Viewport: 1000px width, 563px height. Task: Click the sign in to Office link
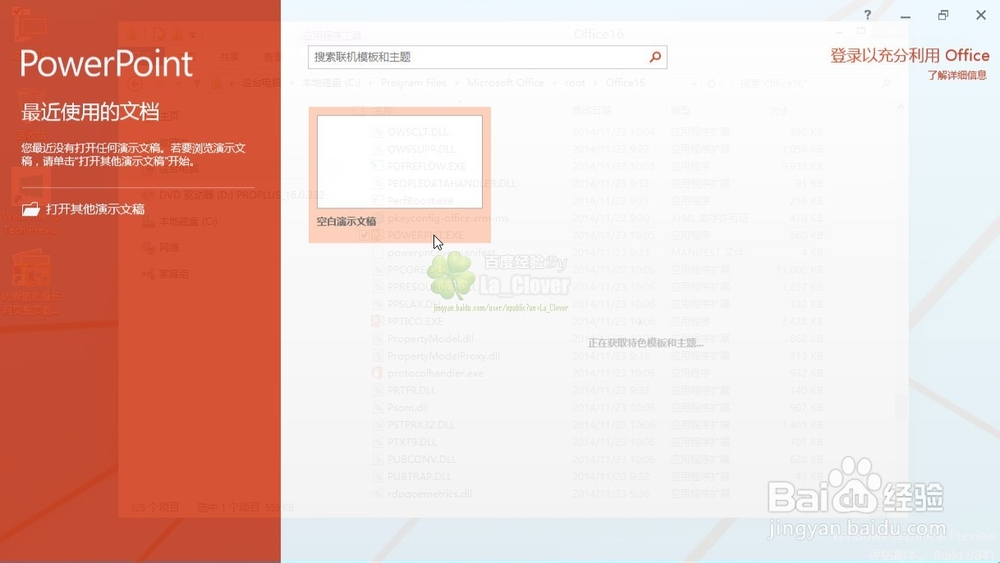click(x=909, y=55)
